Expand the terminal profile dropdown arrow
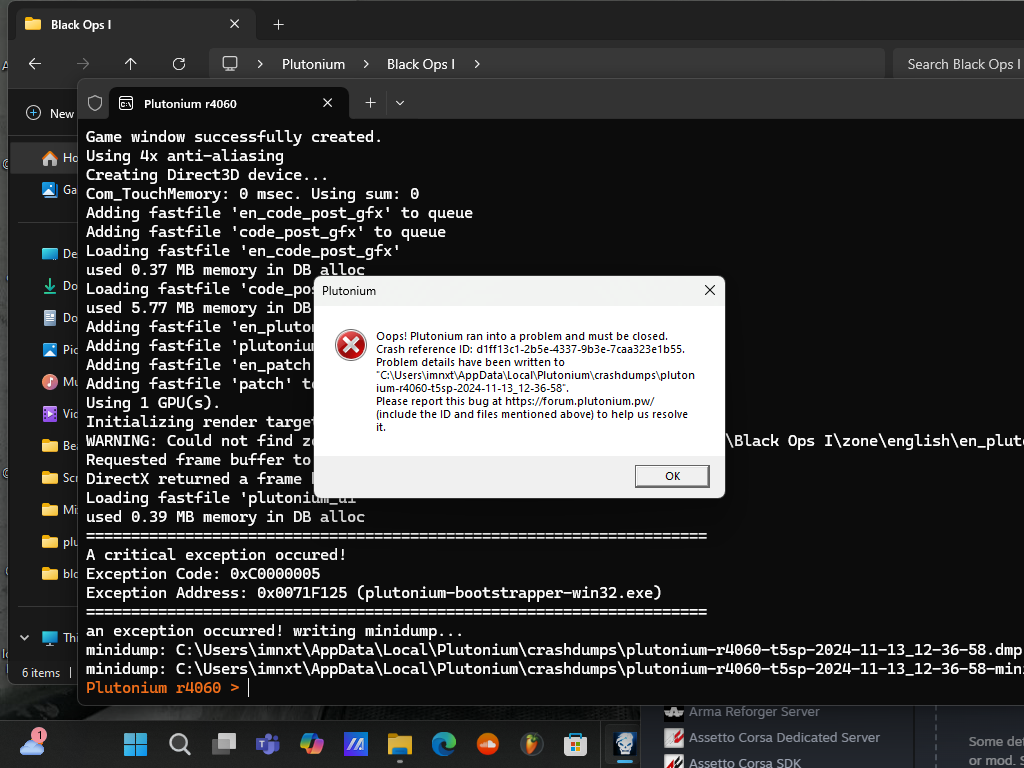 [400, 103]
